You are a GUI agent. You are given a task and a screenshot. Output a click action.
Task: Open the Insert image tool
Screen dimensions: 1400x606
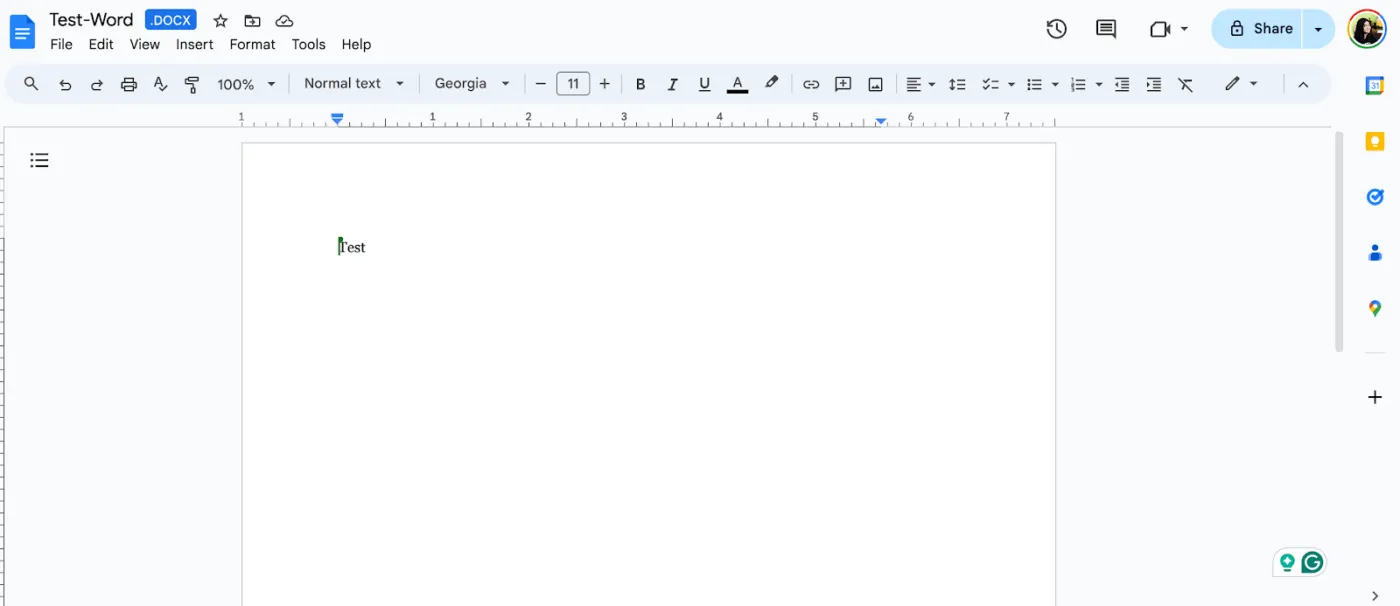click(875, 84)
